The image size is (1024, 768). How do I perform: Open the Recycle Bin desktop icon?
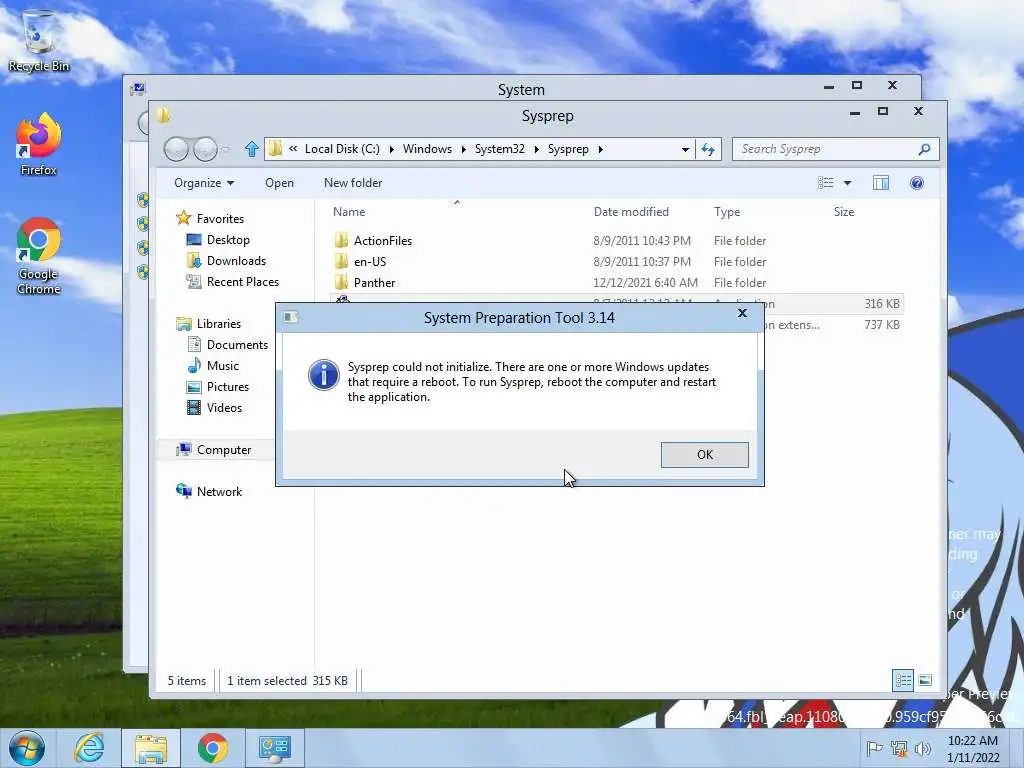[x=39, y=41]
